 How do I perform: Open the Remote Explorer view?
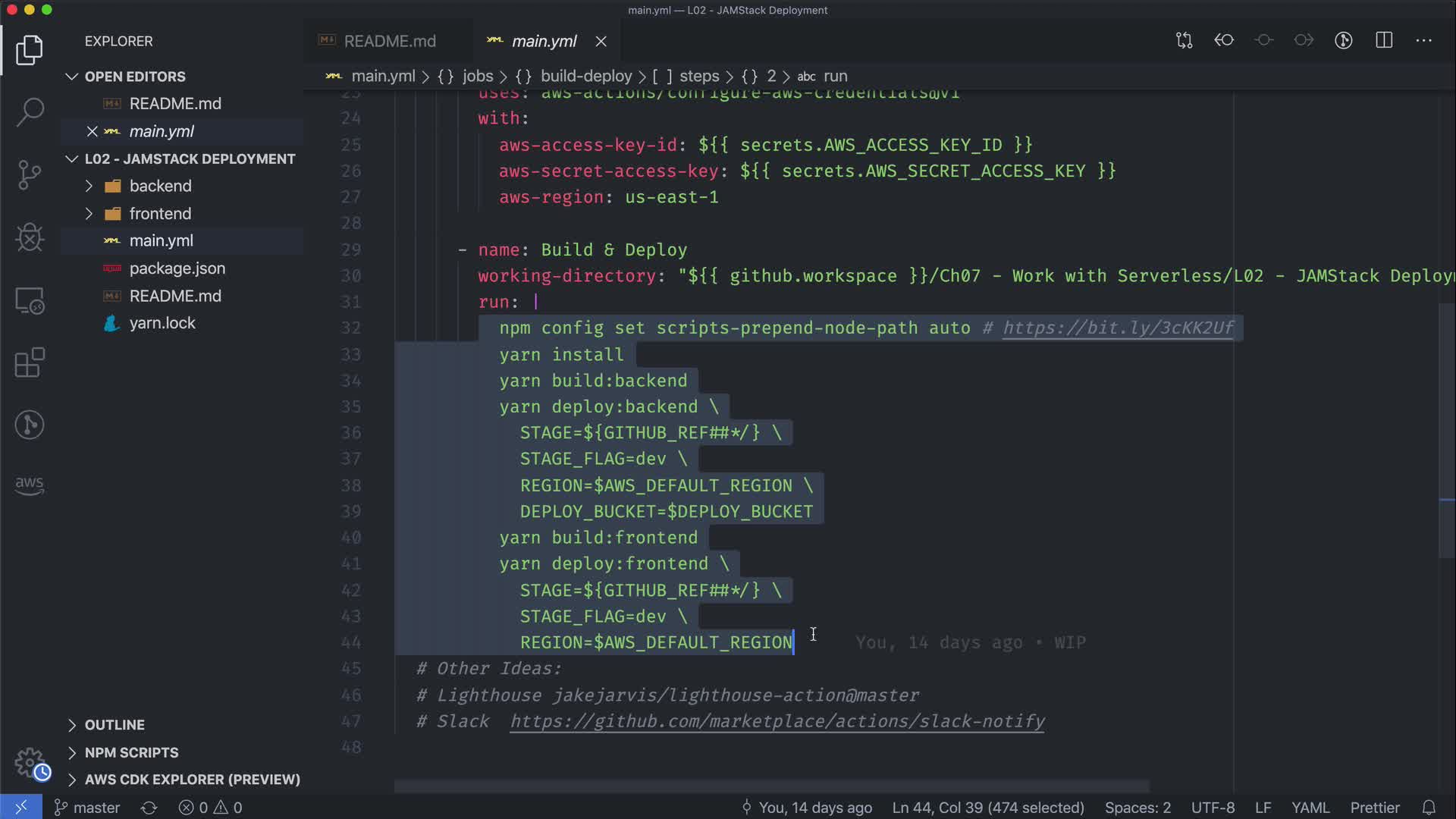30,301
